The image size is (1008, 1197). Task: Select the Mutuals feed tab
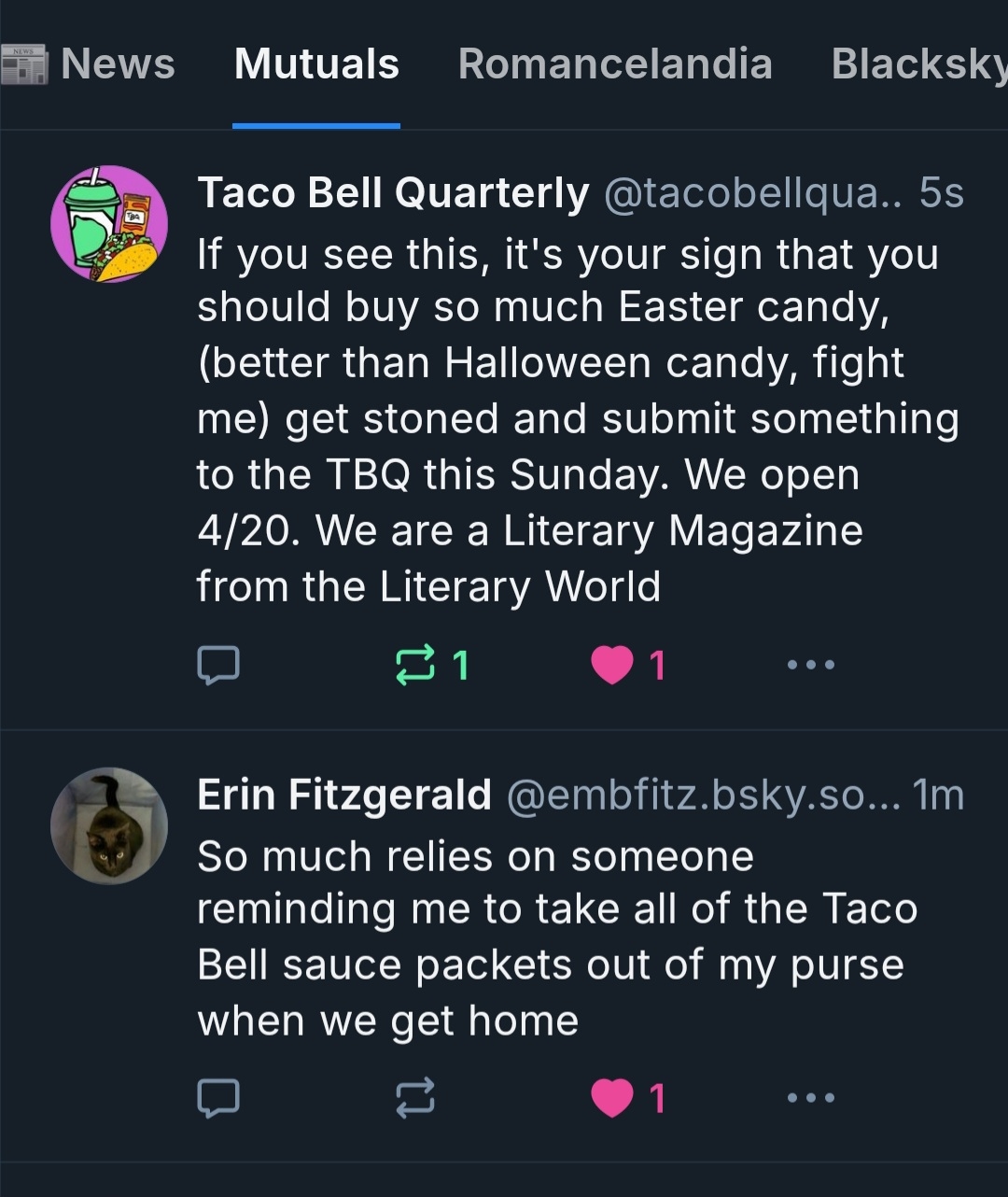point(316,64)
